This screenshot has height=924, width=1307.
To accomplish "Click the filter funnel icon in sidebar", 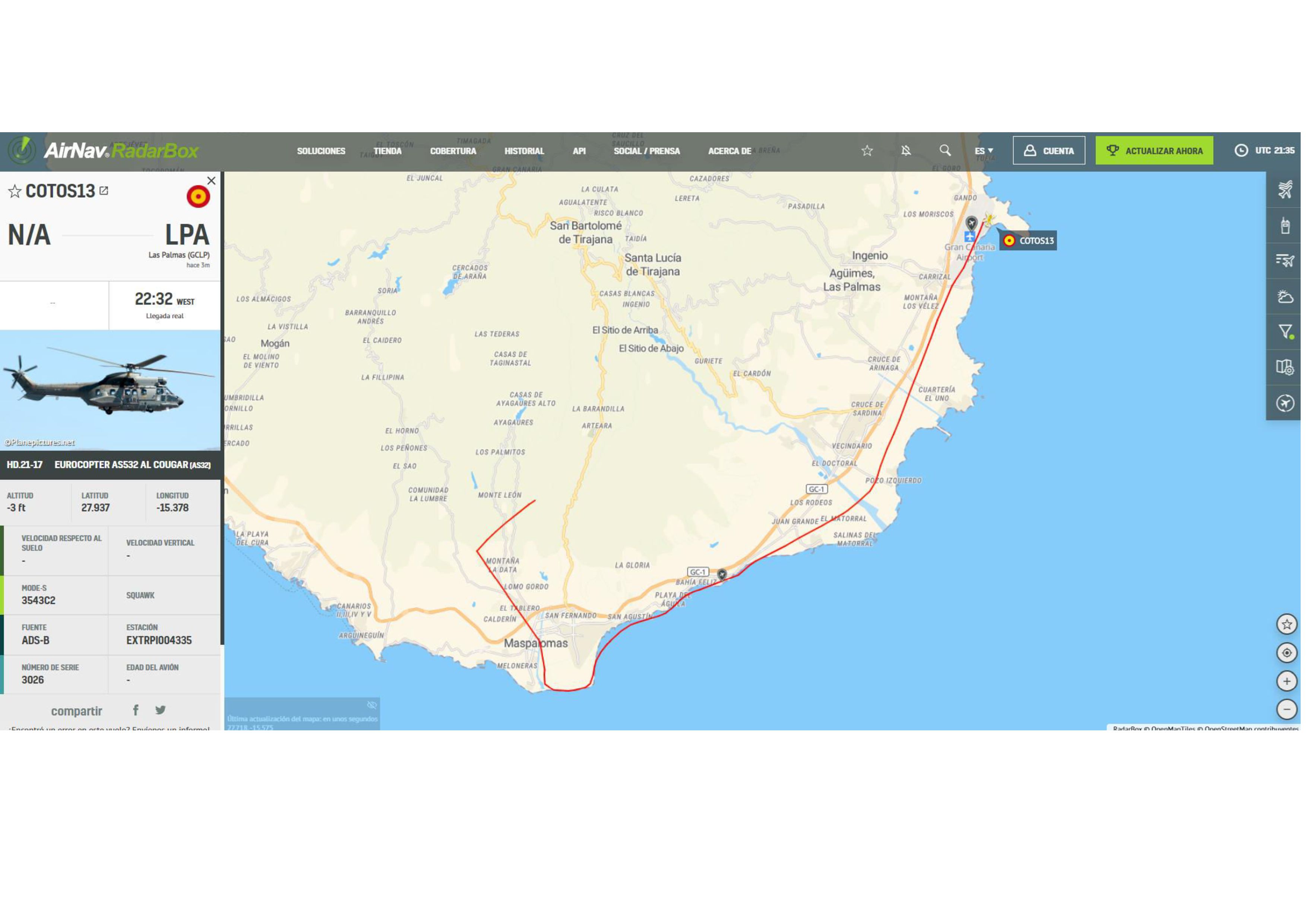I will tap(1285, 332).
